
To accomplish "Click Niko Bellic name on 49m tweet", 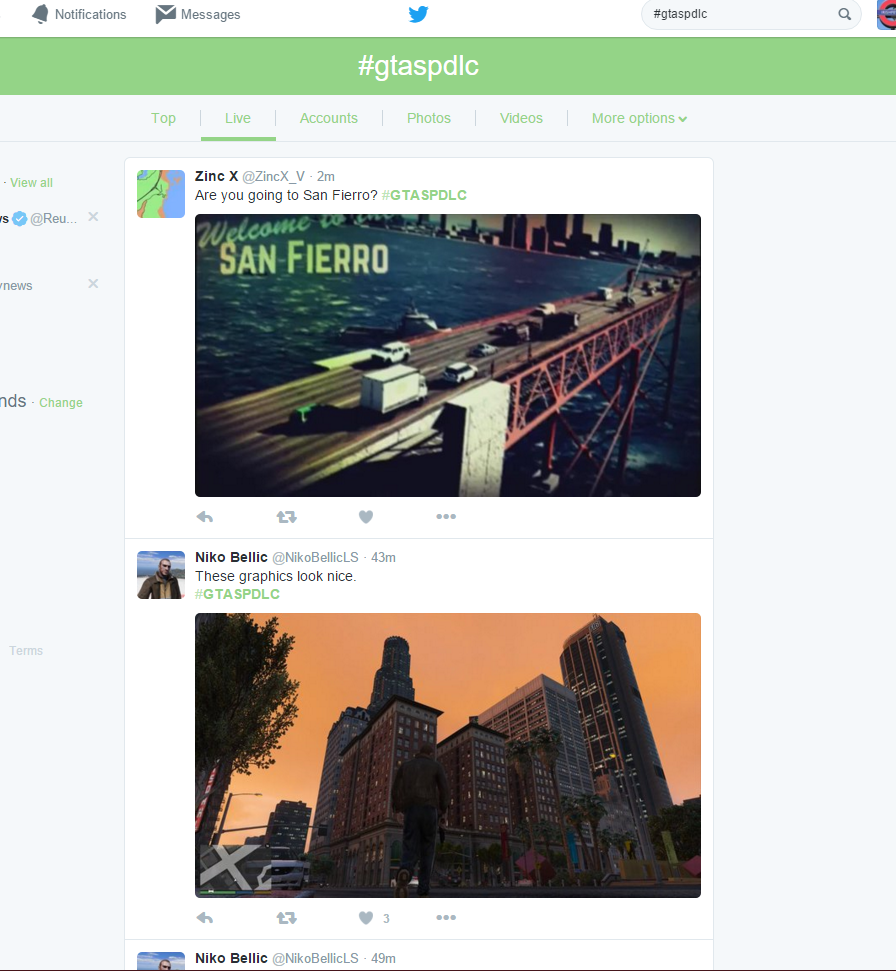I will [x=231, y=958].
